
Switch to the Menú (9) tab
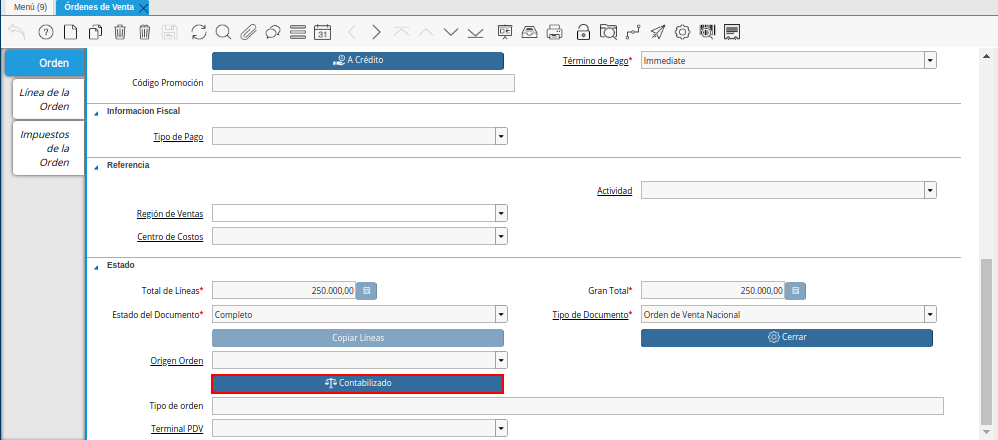(x=31, y=7)
